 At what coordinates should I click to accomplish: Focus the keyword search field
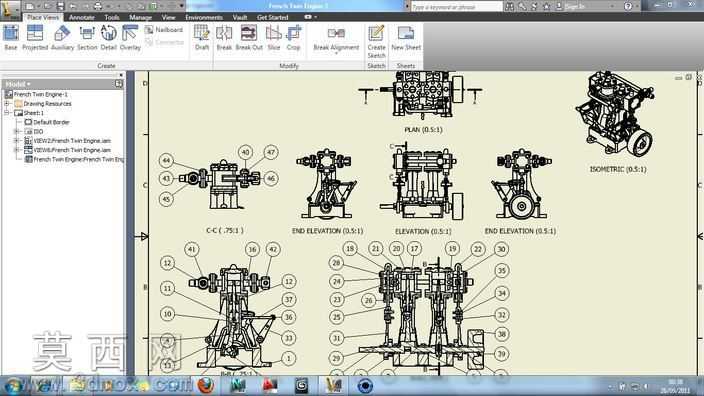tap(456, 7)
